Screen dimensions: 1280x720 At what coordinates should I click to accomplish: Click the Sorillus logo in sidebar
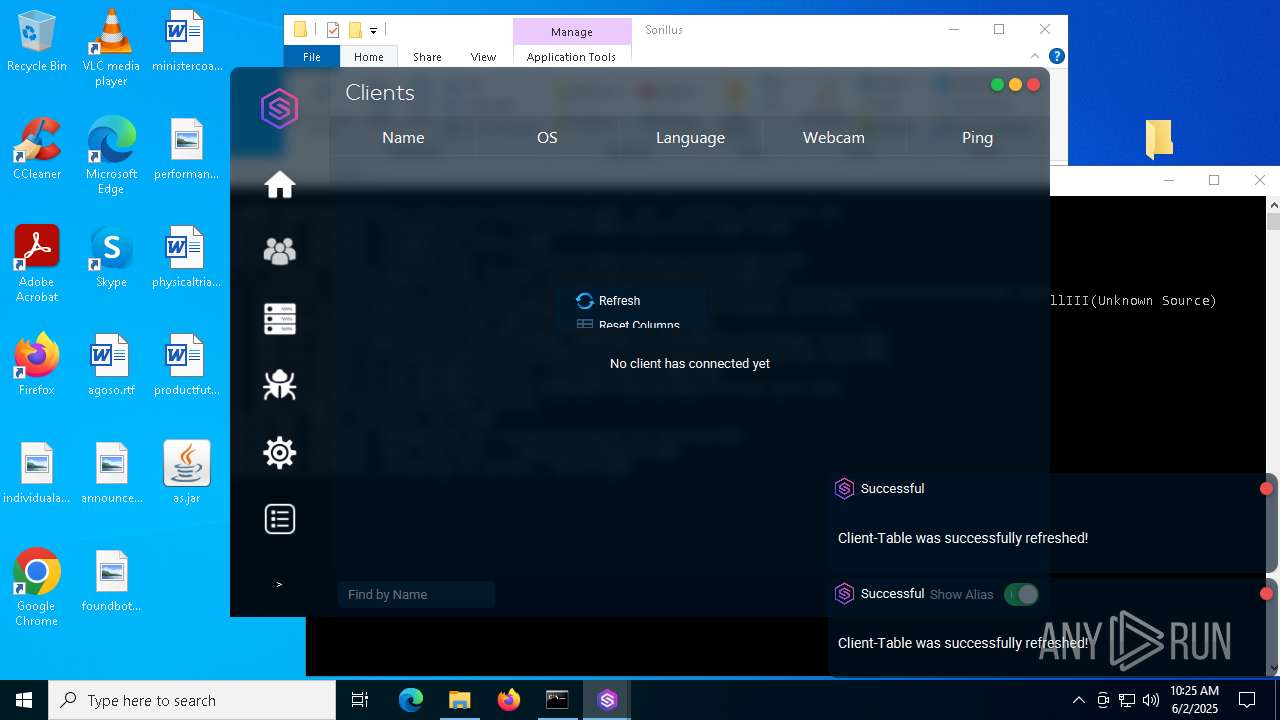pyautogui.click(x=280, y=108)
